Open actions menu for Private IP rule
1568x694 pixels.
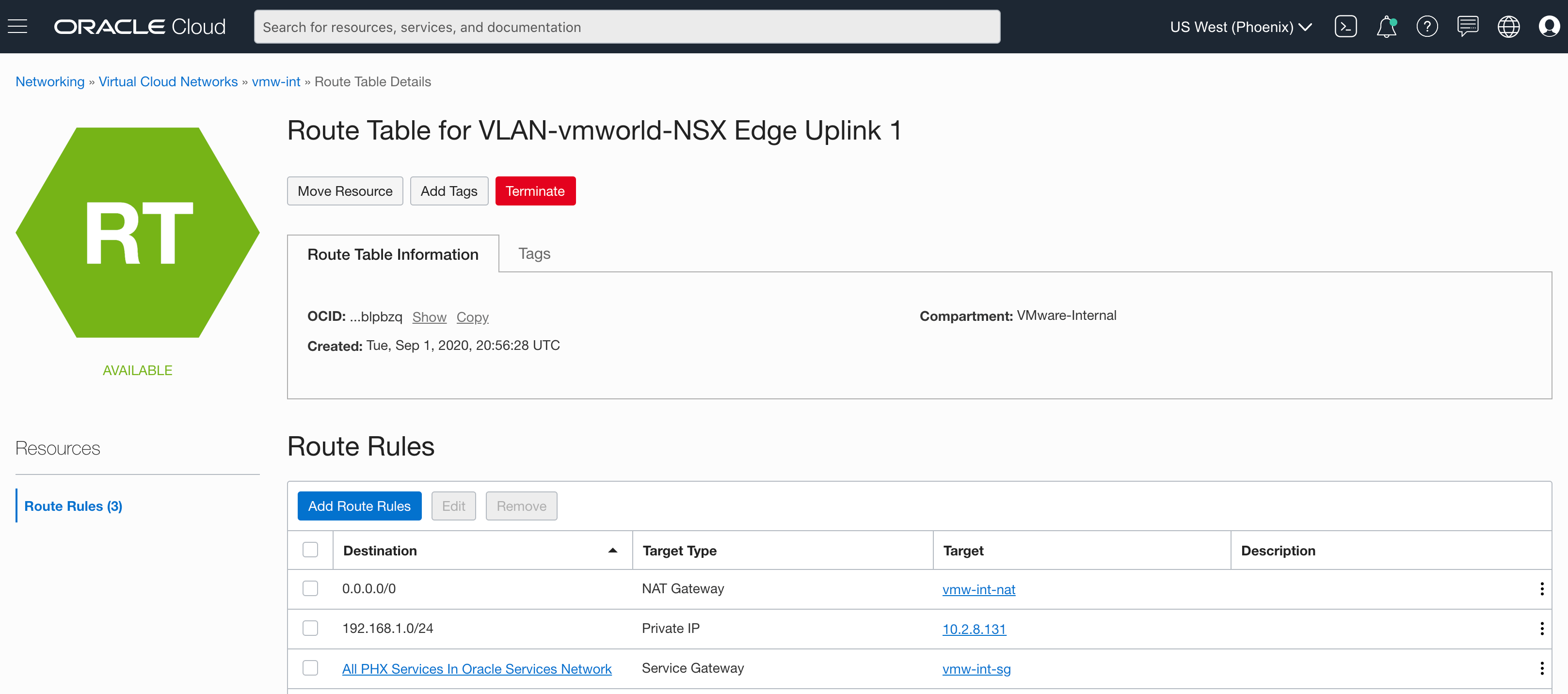click(1542, 629)
